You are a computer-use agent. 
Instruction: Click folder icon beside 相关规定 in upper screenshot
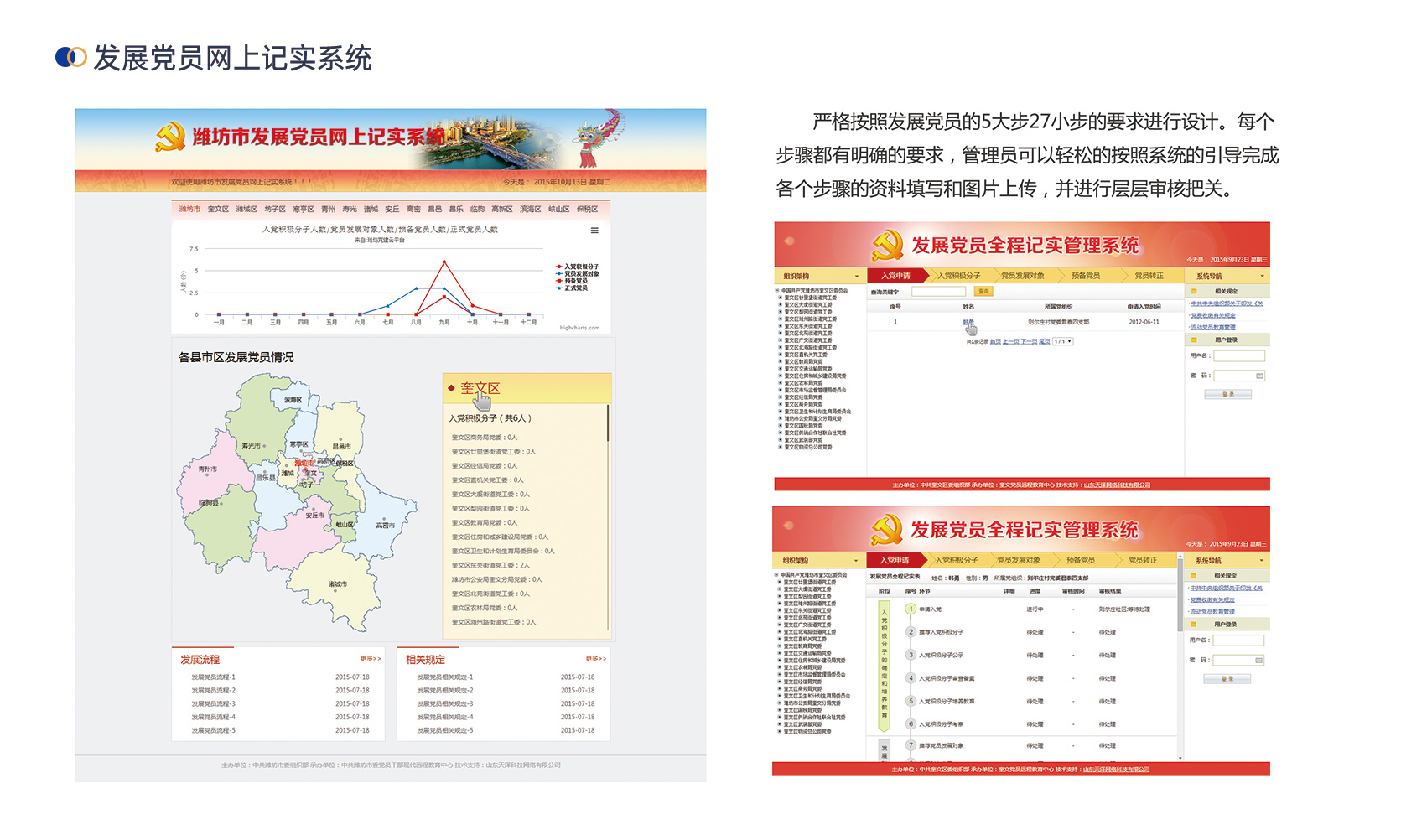click(x=1194, y=292)
